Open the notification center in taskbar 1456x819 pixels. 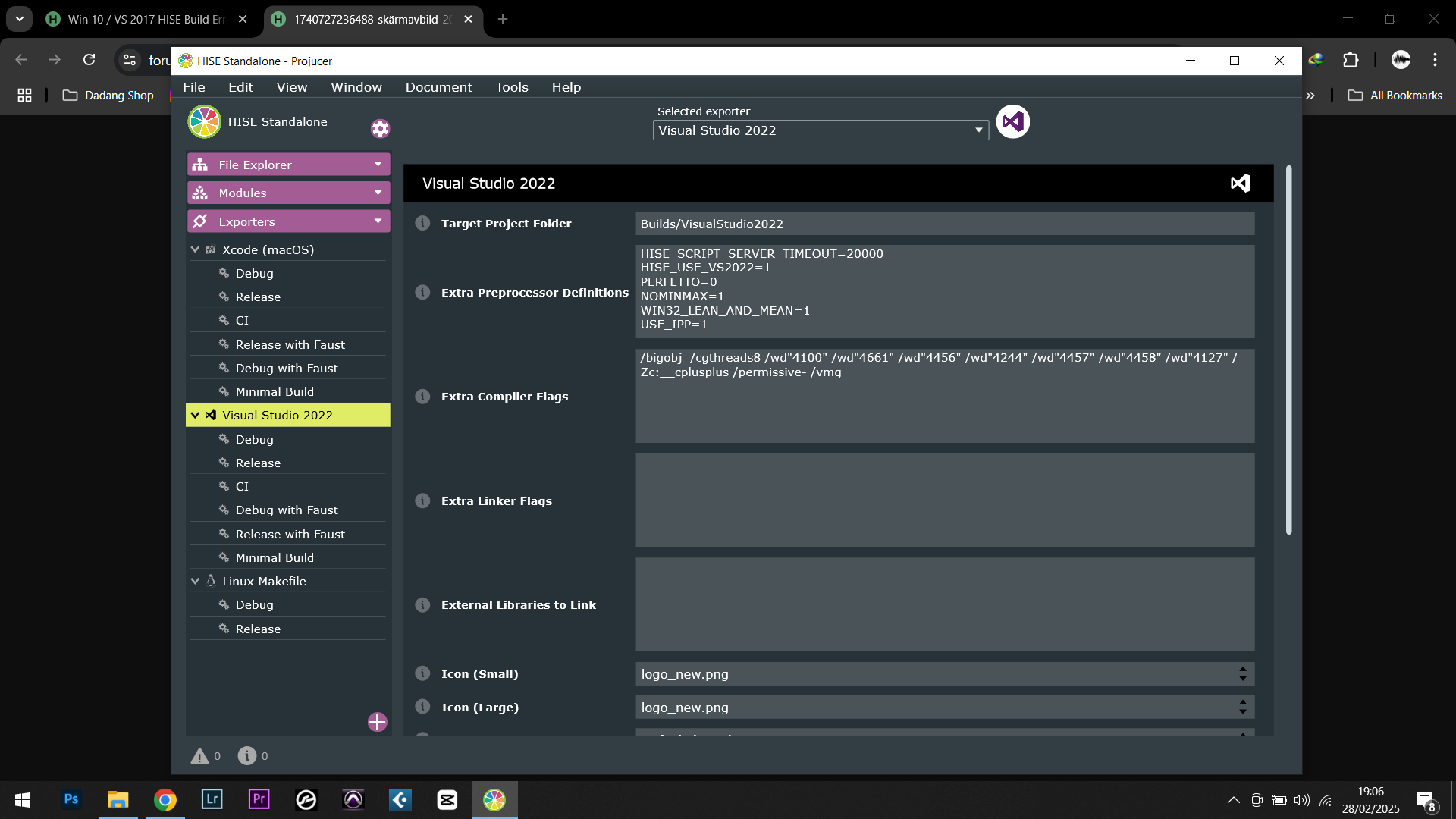coord(1426,800)
